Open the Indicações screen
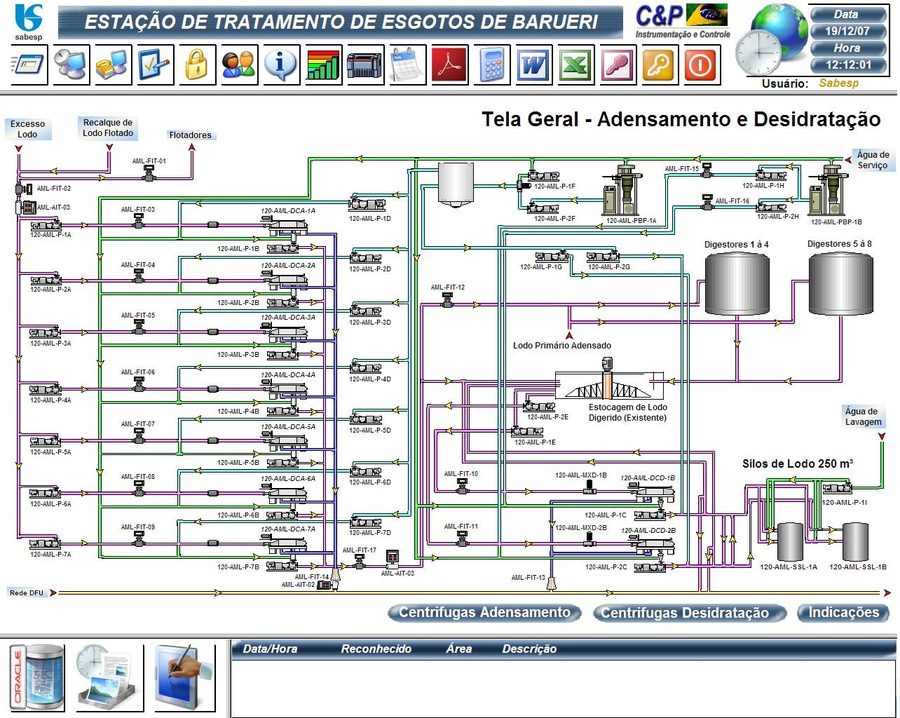The height and width of the screenshot is (718, 900). point(844,612)
